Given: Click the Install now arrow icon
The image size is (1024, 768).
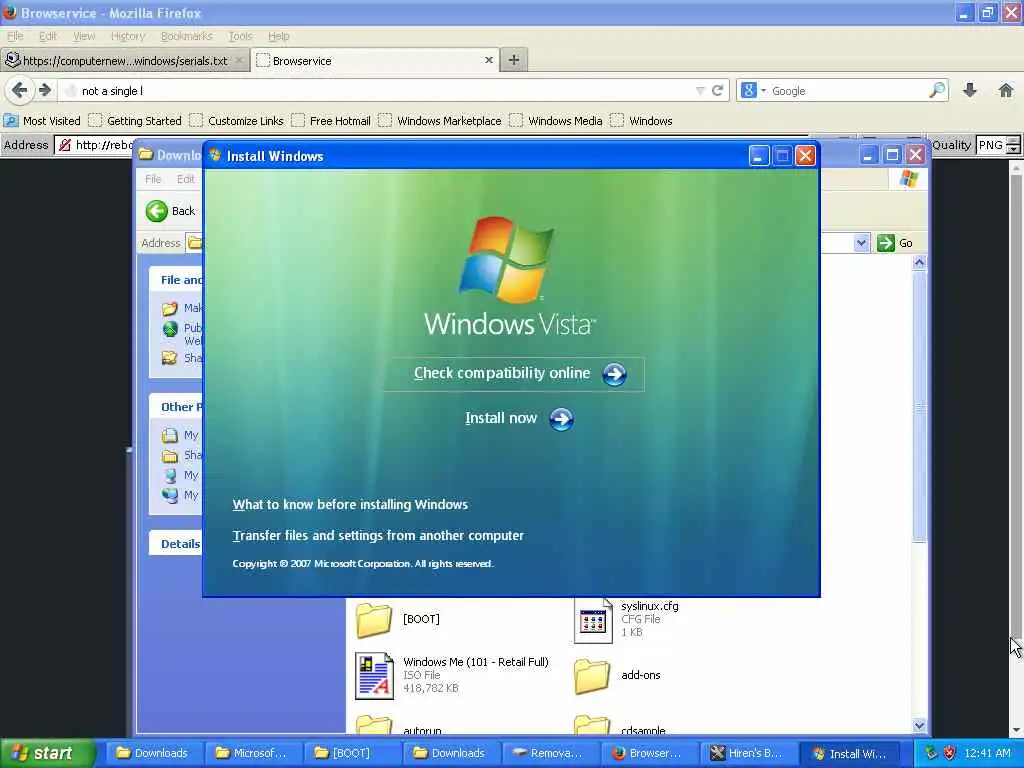Looking at the screenshot, I should coord(562,419).
